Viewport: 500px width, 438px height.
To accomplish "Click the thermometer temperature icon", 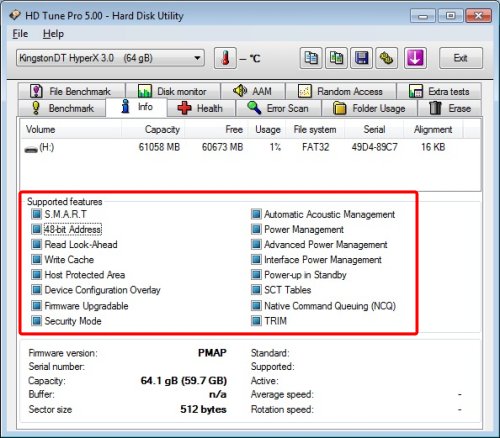I will pos(225,58).
